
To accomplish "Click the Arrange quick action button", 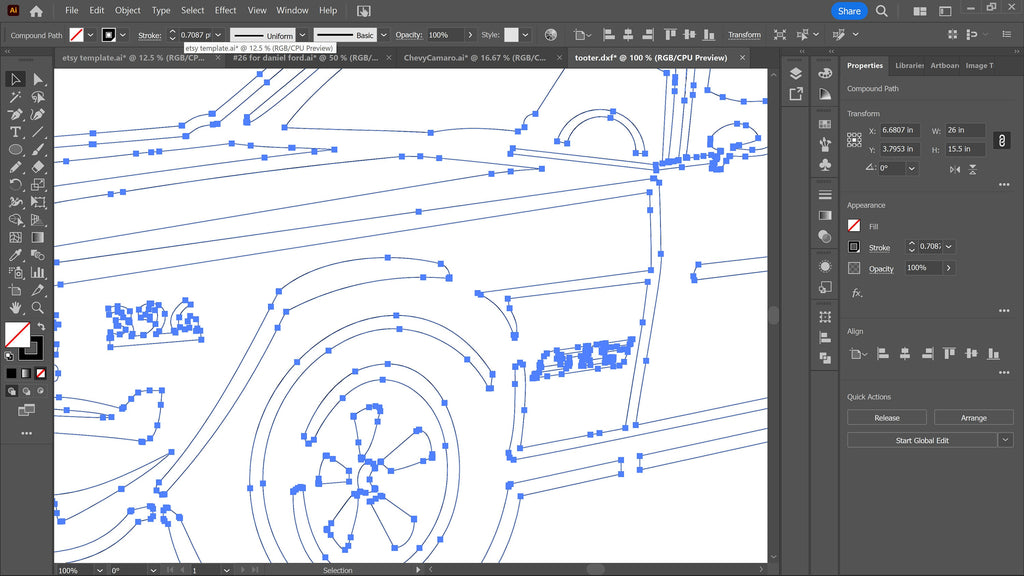I will (x=974, y=417).
